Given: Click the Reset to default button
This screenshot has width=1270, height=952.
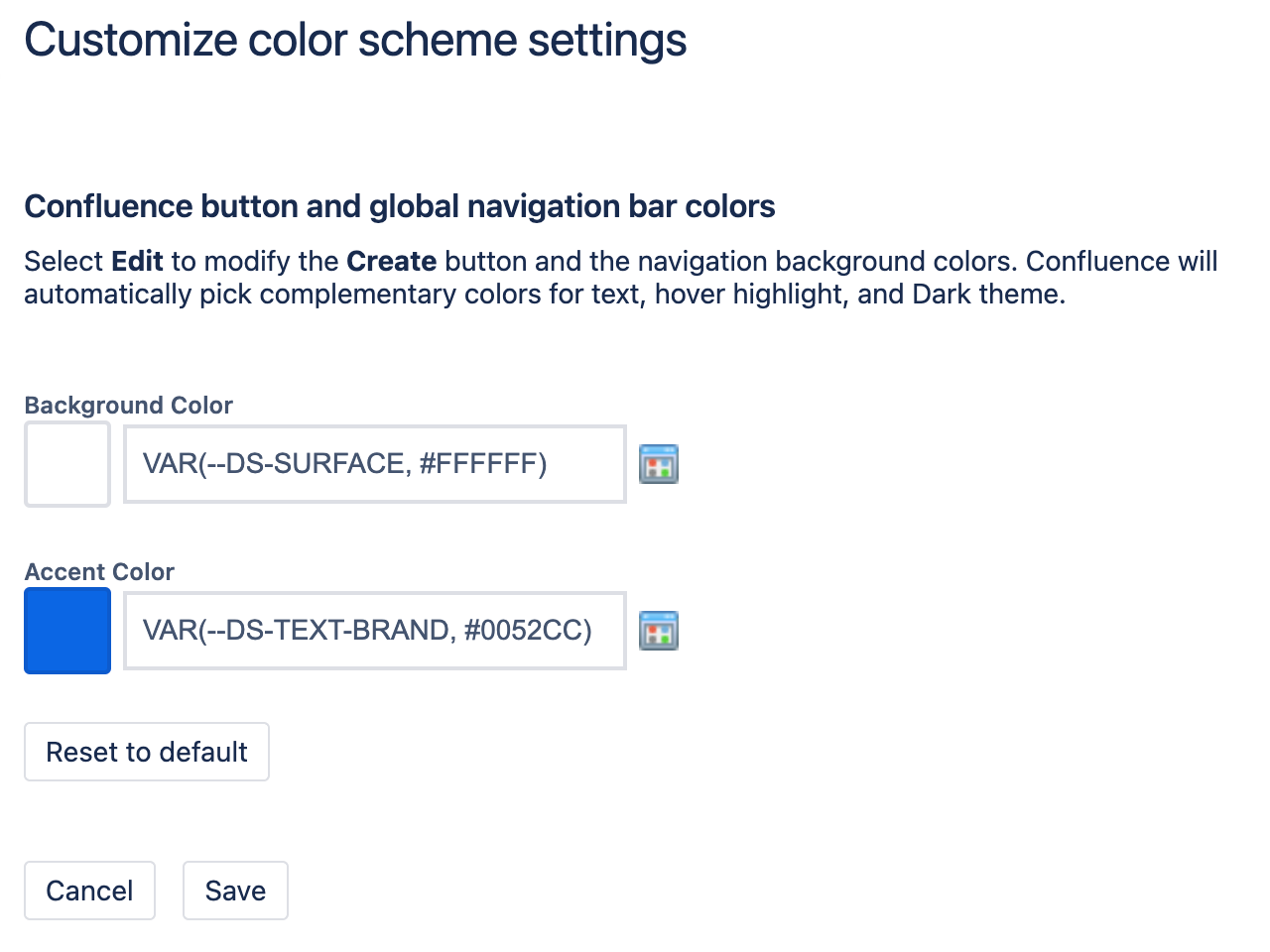Looking at the screenshot, I should (x=147, y=752).
